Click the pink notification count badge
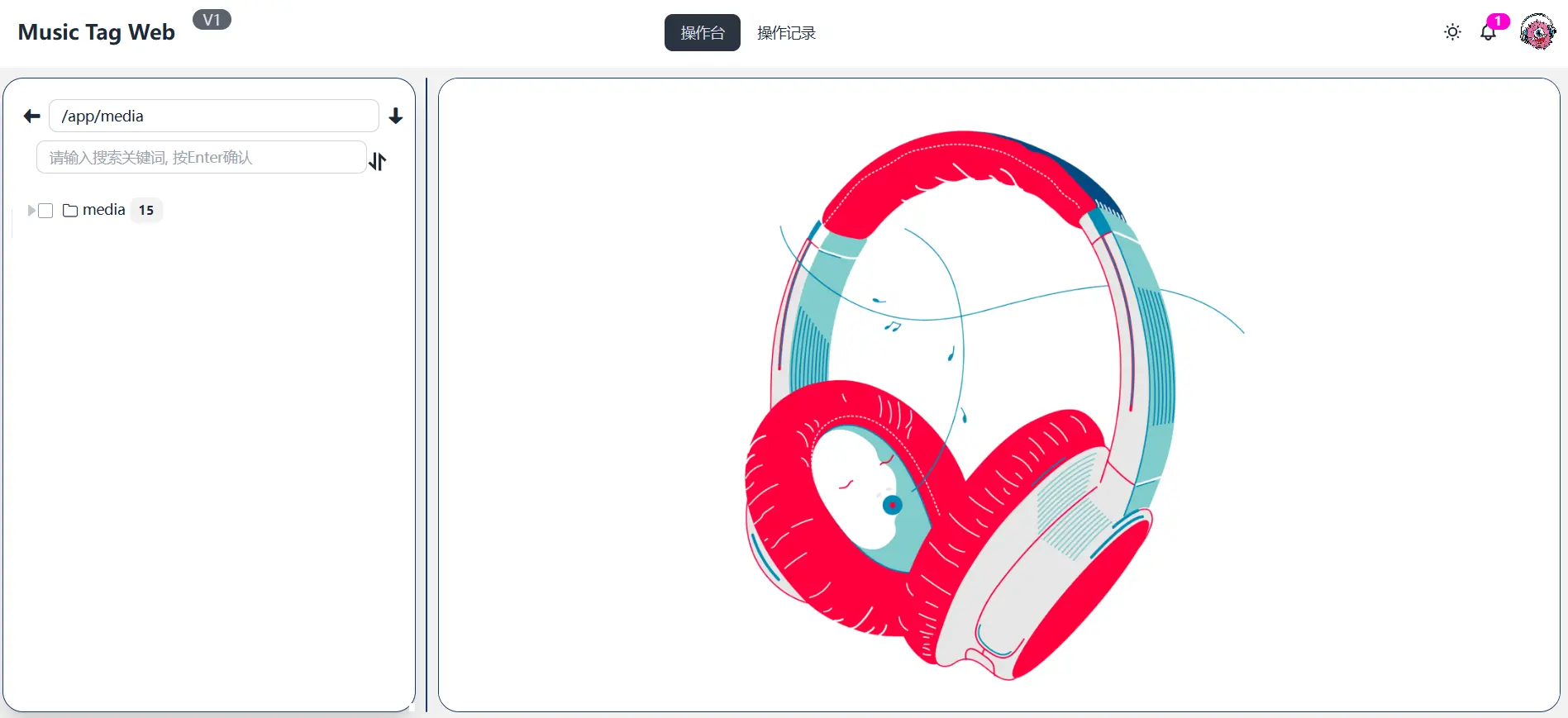1568x718 pixels. coord(1498,21)
